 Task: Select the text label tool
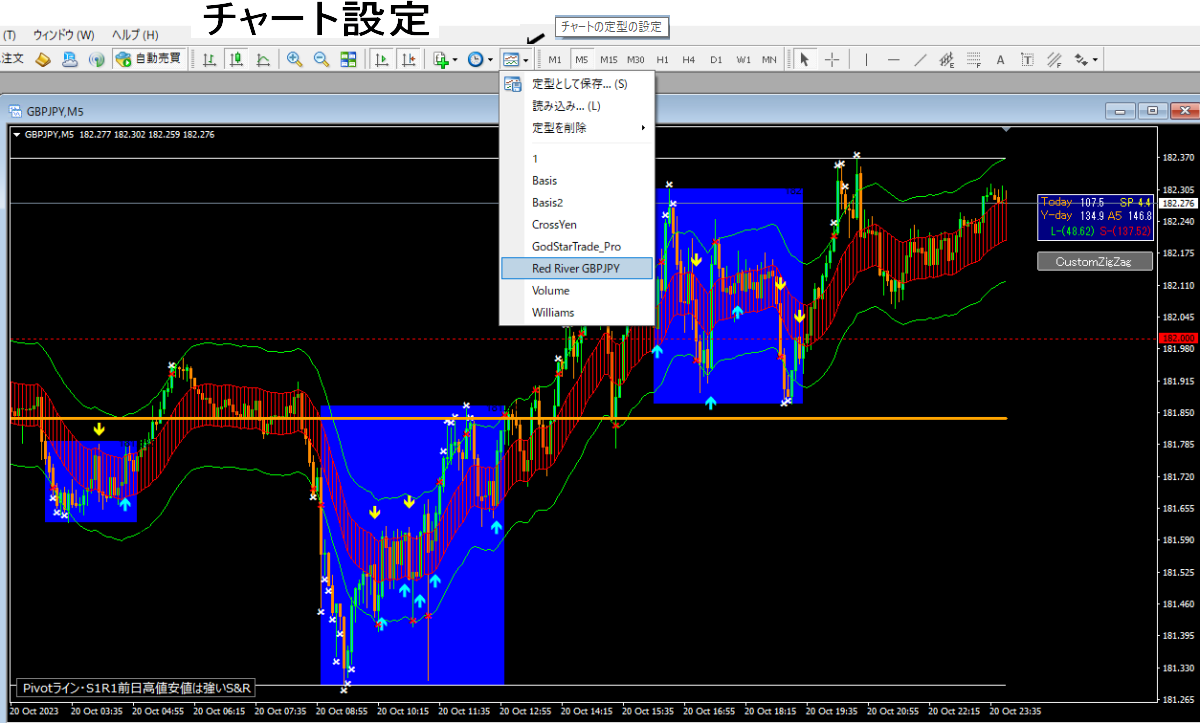[x=1000, y=59]
